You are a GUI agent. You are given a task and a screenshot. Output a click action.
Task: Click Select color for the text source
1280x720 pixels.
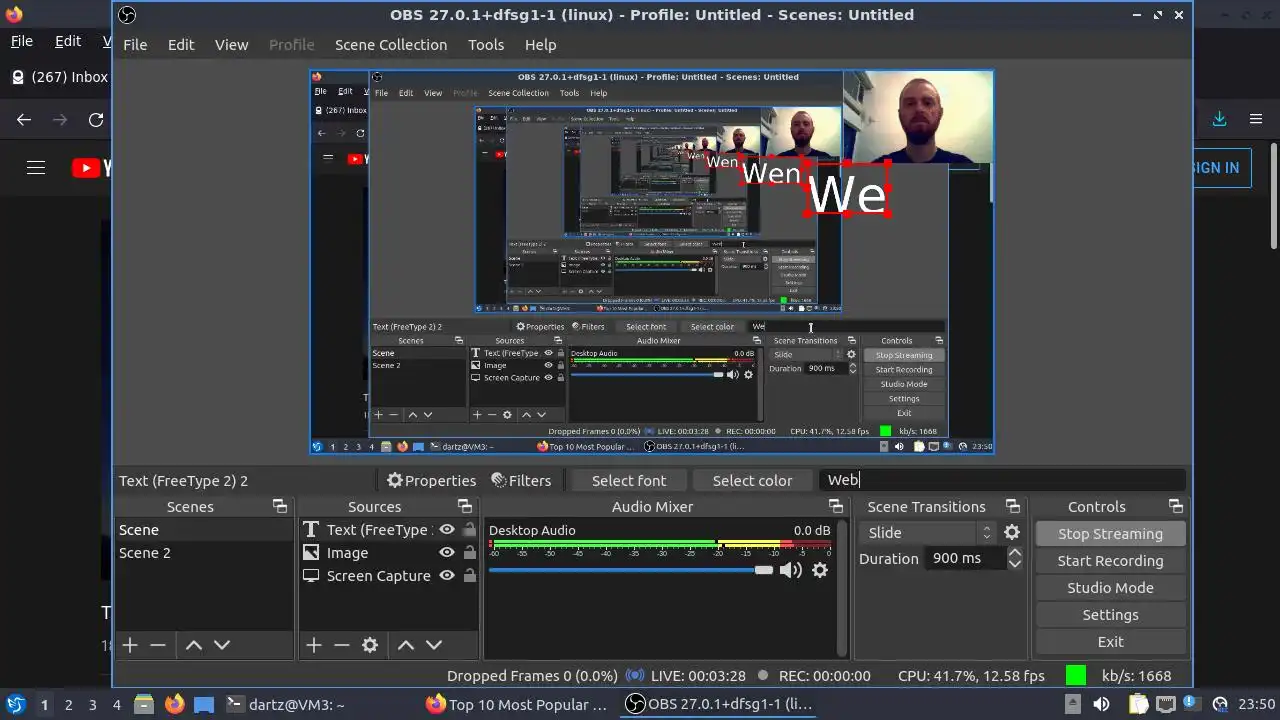point(752,481)
